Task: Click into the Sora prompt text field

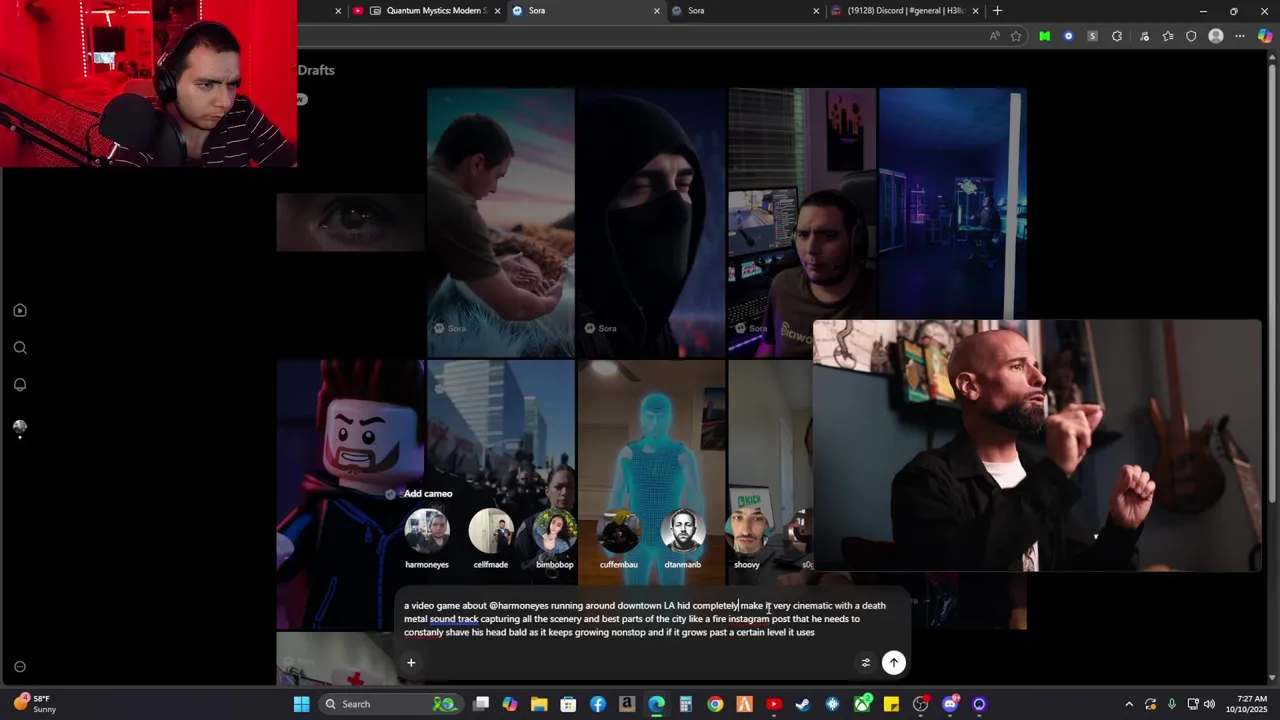Action: click(645, 619)
